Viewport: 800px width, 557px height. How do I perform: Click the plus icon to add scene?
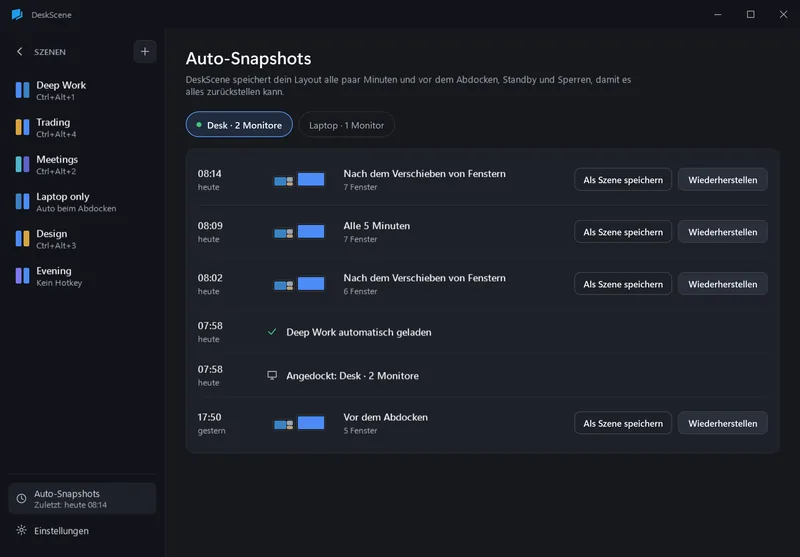(145, 52)
